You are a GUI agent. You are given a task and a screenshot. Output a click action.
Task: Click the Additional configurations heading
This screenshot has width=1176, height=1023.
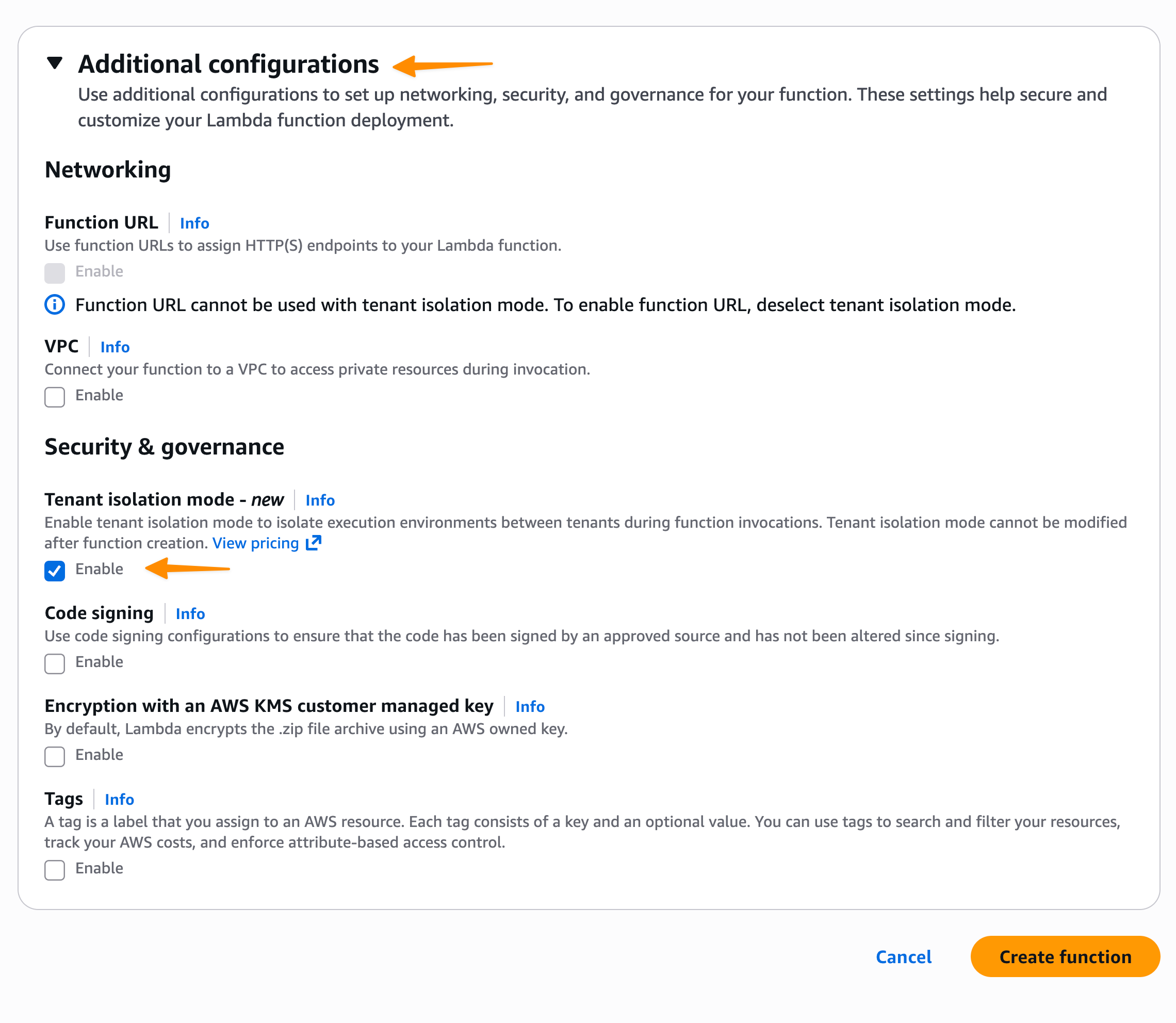click(x=228, y=64)
